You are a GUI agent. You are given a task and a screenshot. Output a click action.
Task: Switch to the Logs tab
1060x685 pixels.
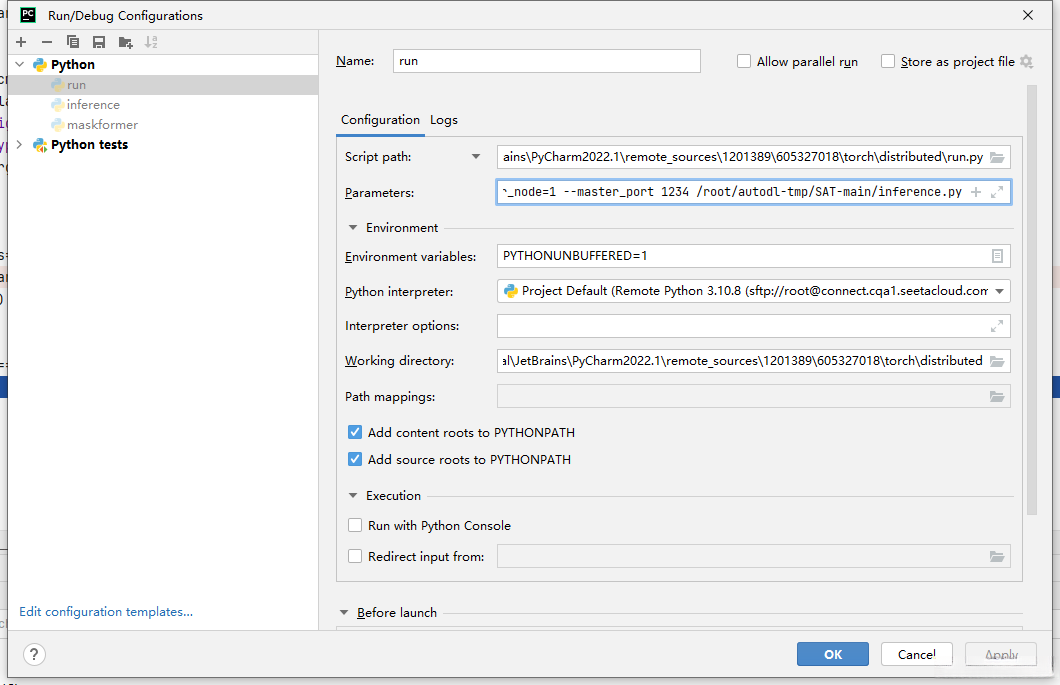pyautogui.click(x=444, y=120)
